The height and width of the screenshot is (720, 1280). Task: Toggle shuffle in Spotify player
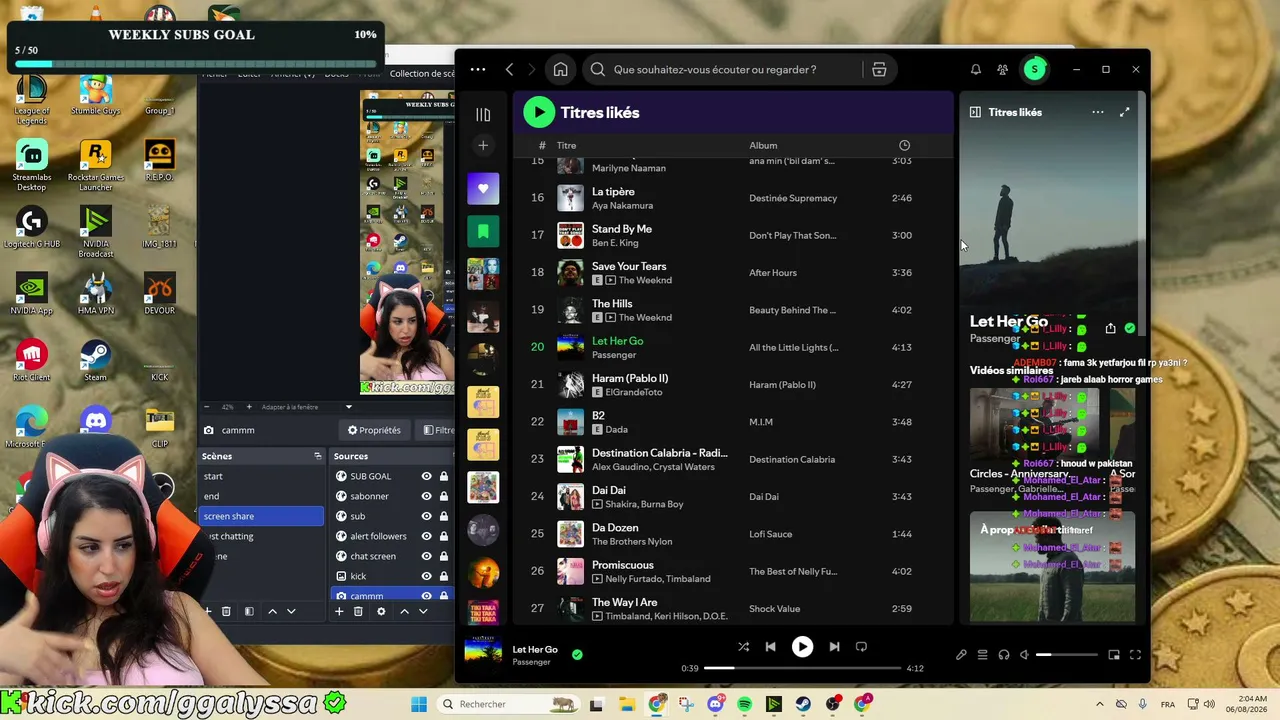tap(743, 647)
